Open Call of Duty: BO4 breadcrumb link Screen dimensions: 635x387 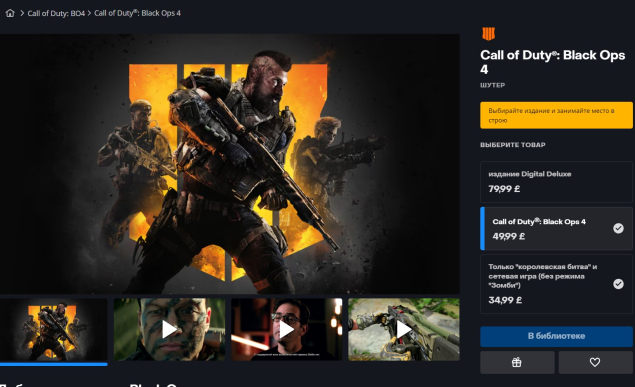click(x=56, y=13)
